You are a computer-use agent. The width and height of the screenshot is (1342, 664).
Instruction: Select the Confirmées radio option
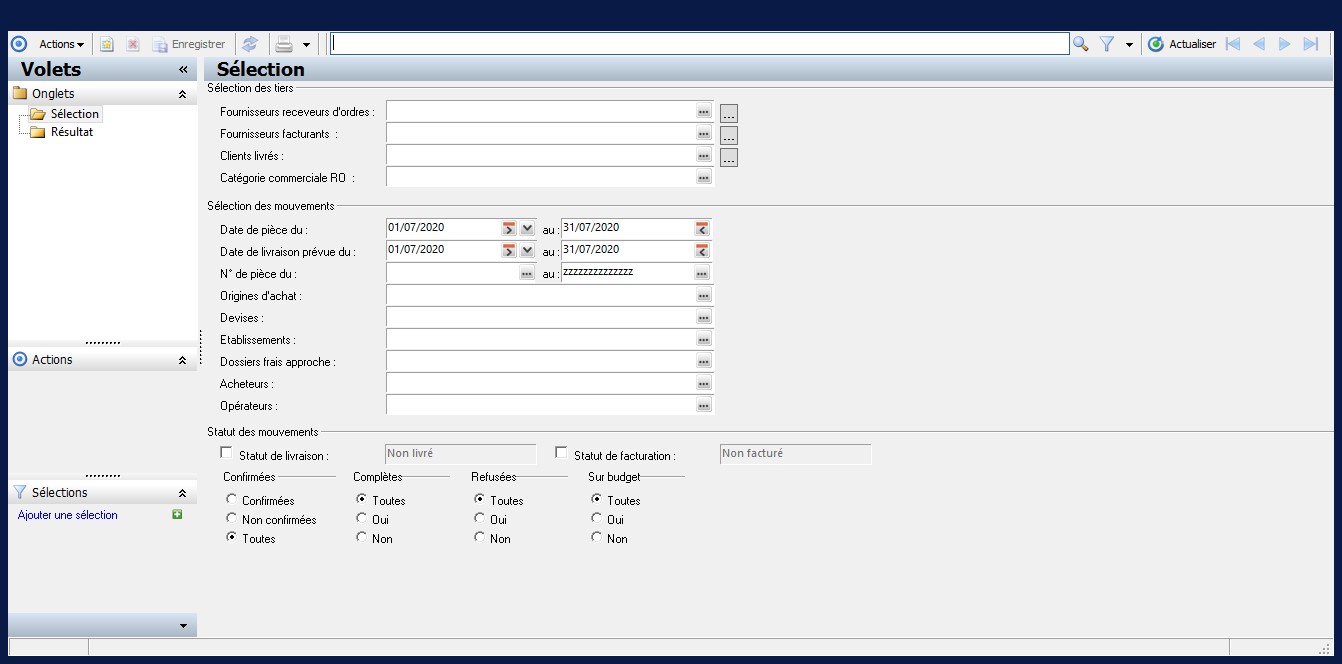pos(232,499)
